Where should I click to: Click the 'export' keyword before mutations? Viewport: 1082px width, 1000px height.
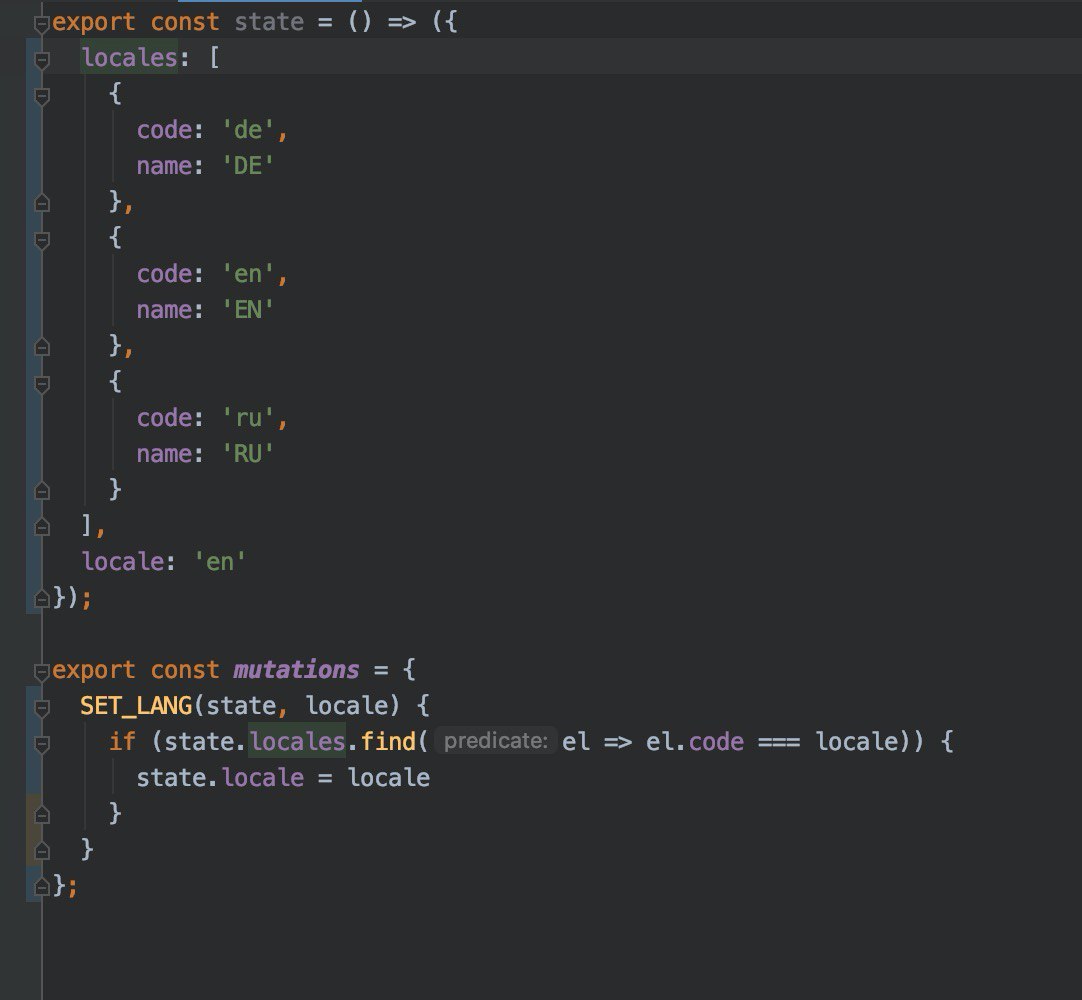tap(94, 669)
